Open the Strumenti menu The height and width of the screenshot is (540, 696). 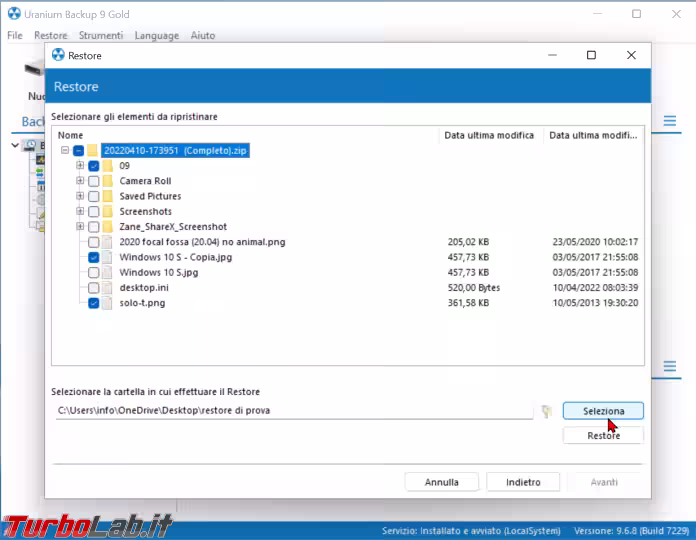[101, 35]
